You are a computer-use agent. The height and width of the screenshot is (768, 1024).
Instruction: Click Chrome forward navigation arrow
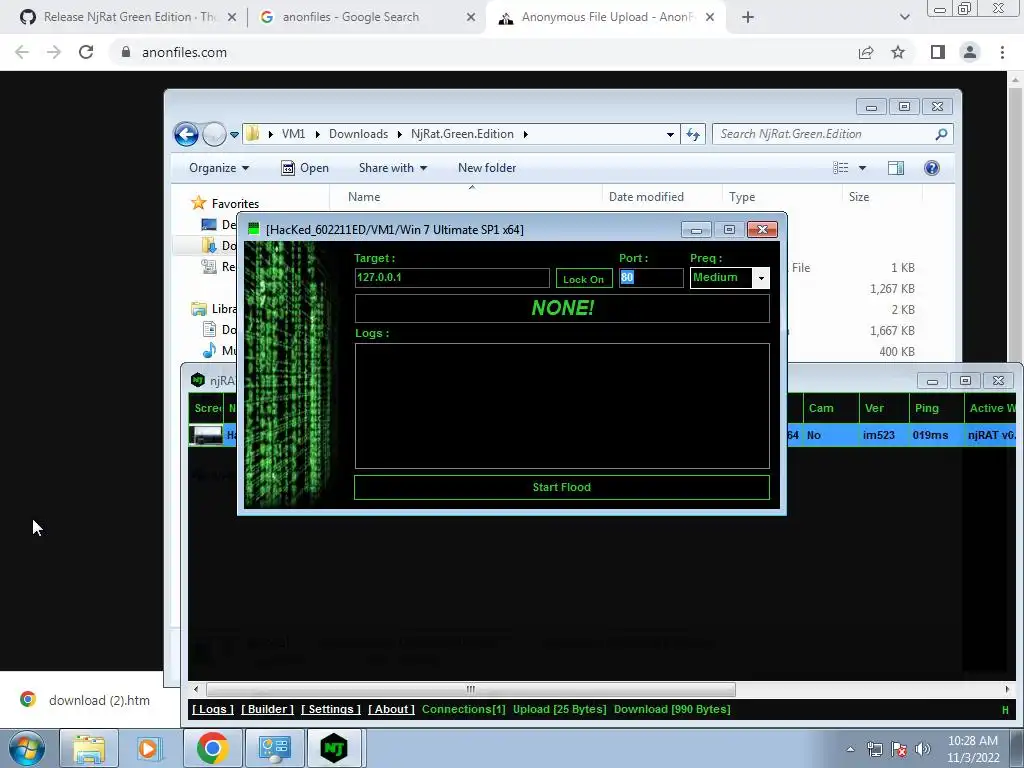point(54,52)
